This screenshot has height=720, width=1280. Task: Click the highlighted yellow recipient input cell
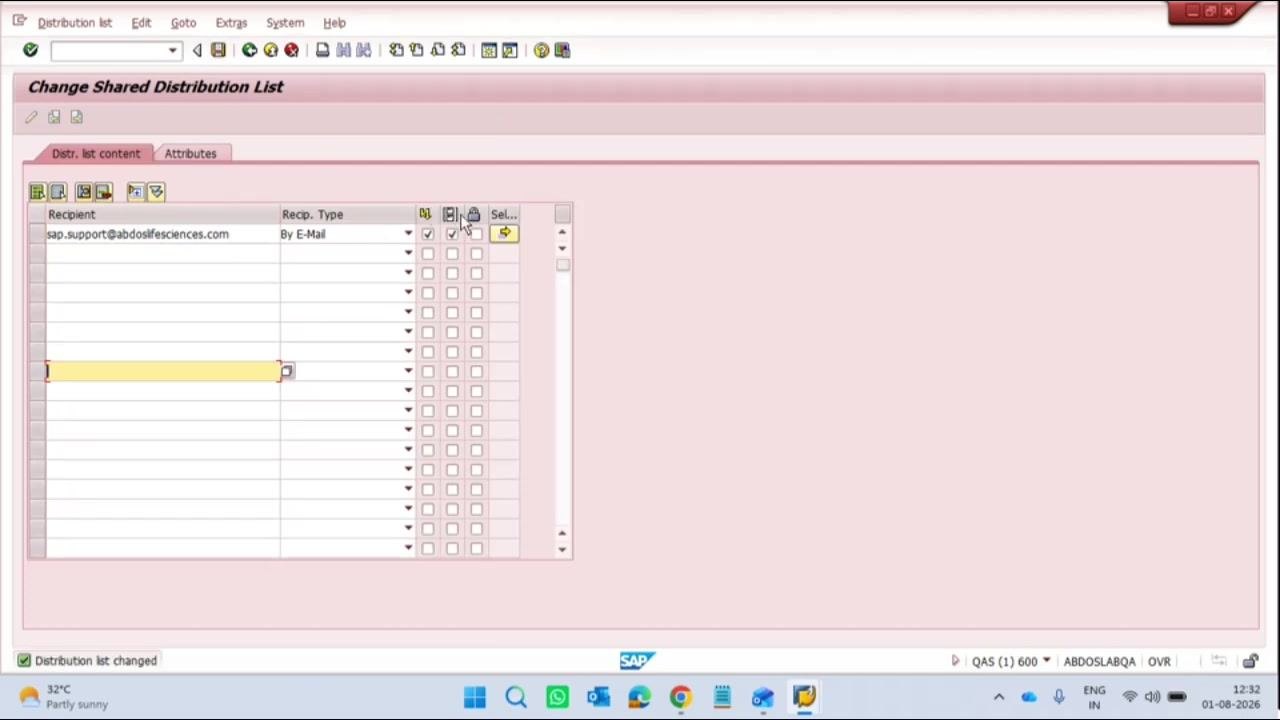(x=163, y=371)
